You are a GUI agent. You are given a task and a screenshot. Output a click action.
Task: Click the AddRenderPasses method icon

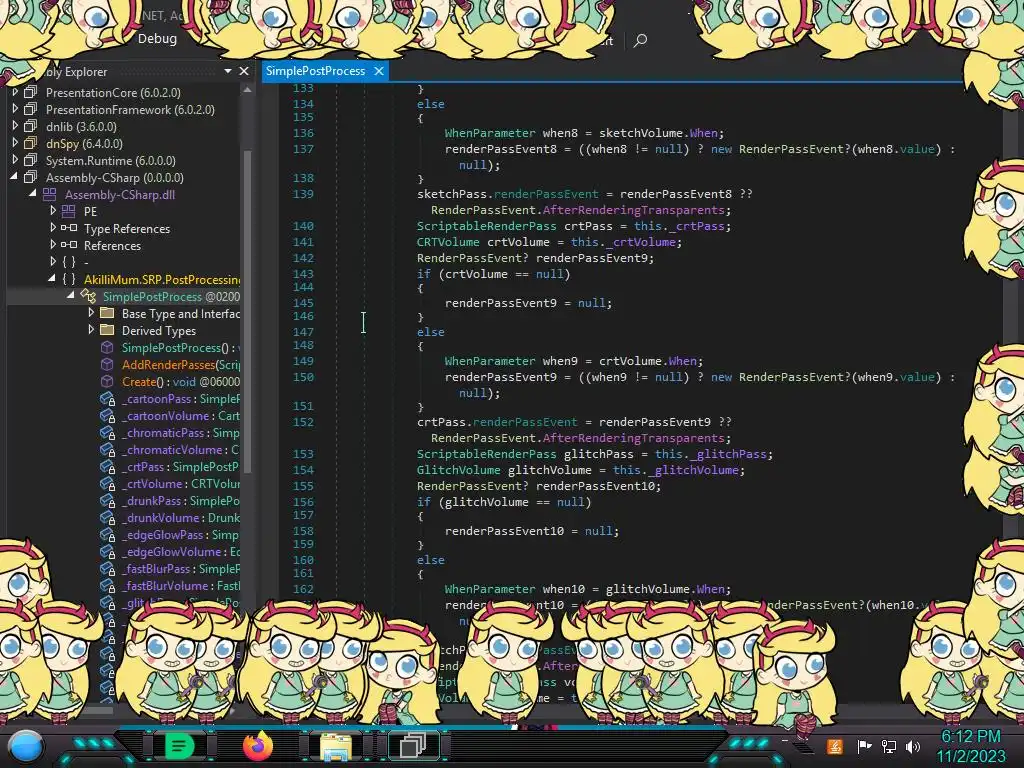click(107, 364)
